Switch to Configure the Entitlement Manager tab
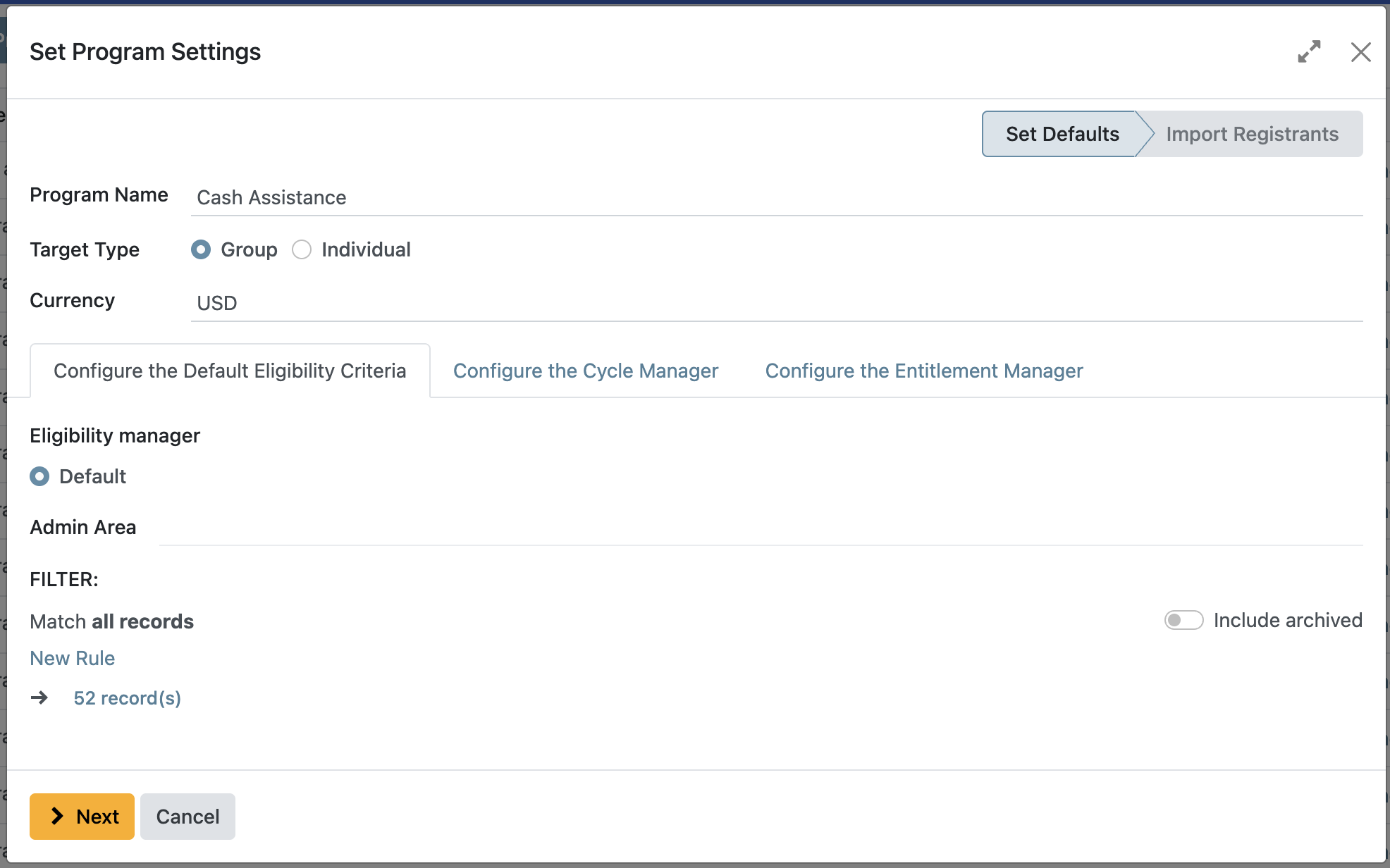This screenshot has height=868, width=1390. 924,371
